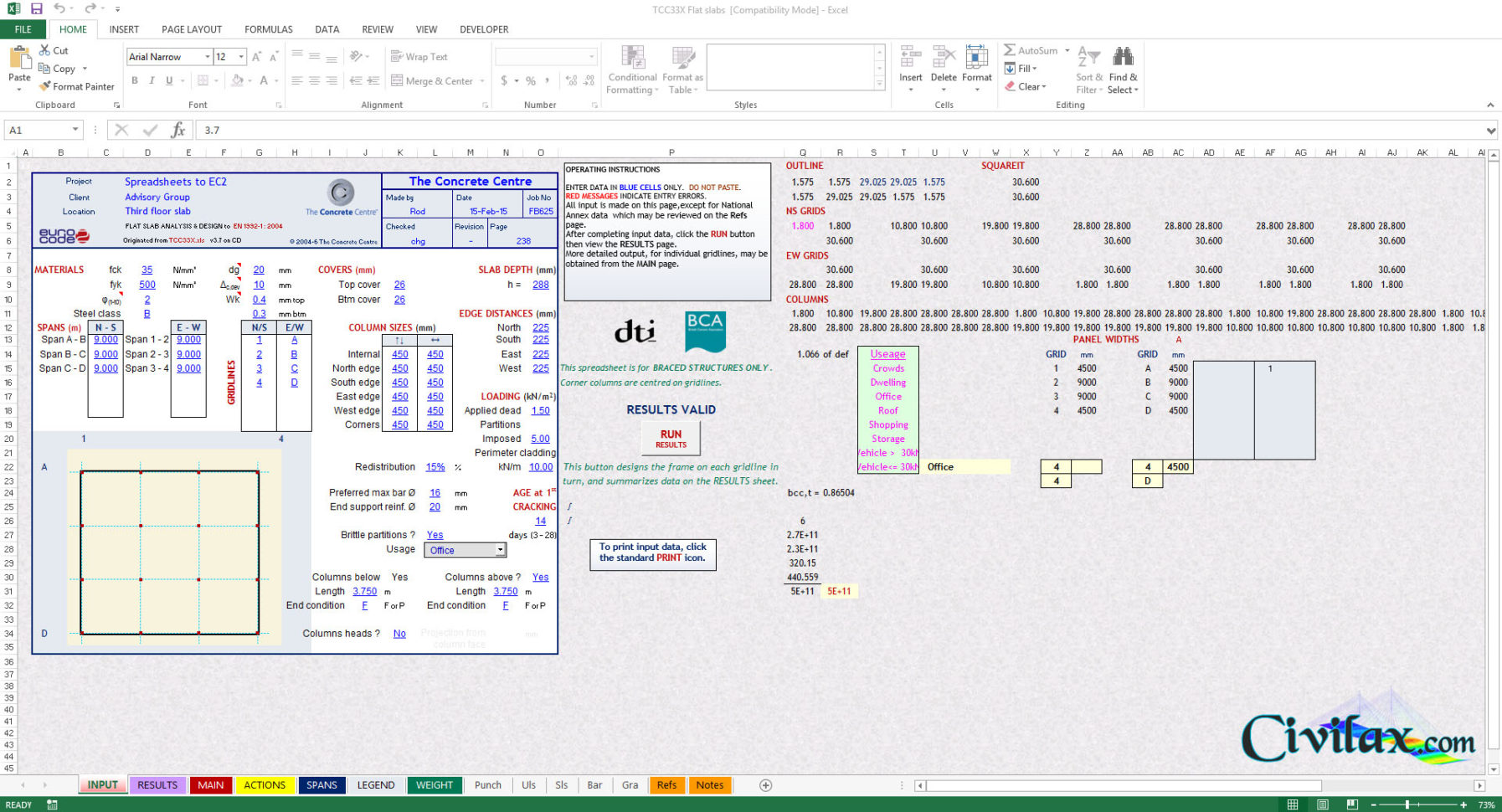
Task: Switch to the FORMULAS ribbon tab
Action: pos(268,28)
